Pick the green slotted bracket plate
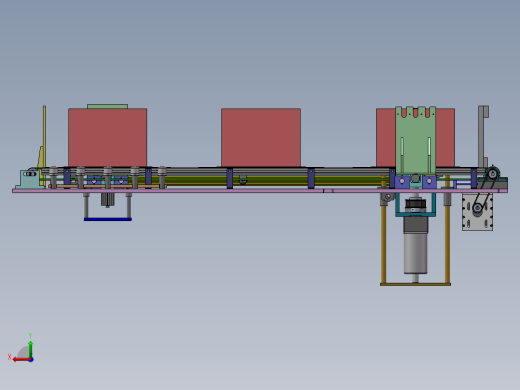Viewport: 520px width, 390px height. [416, 140]
